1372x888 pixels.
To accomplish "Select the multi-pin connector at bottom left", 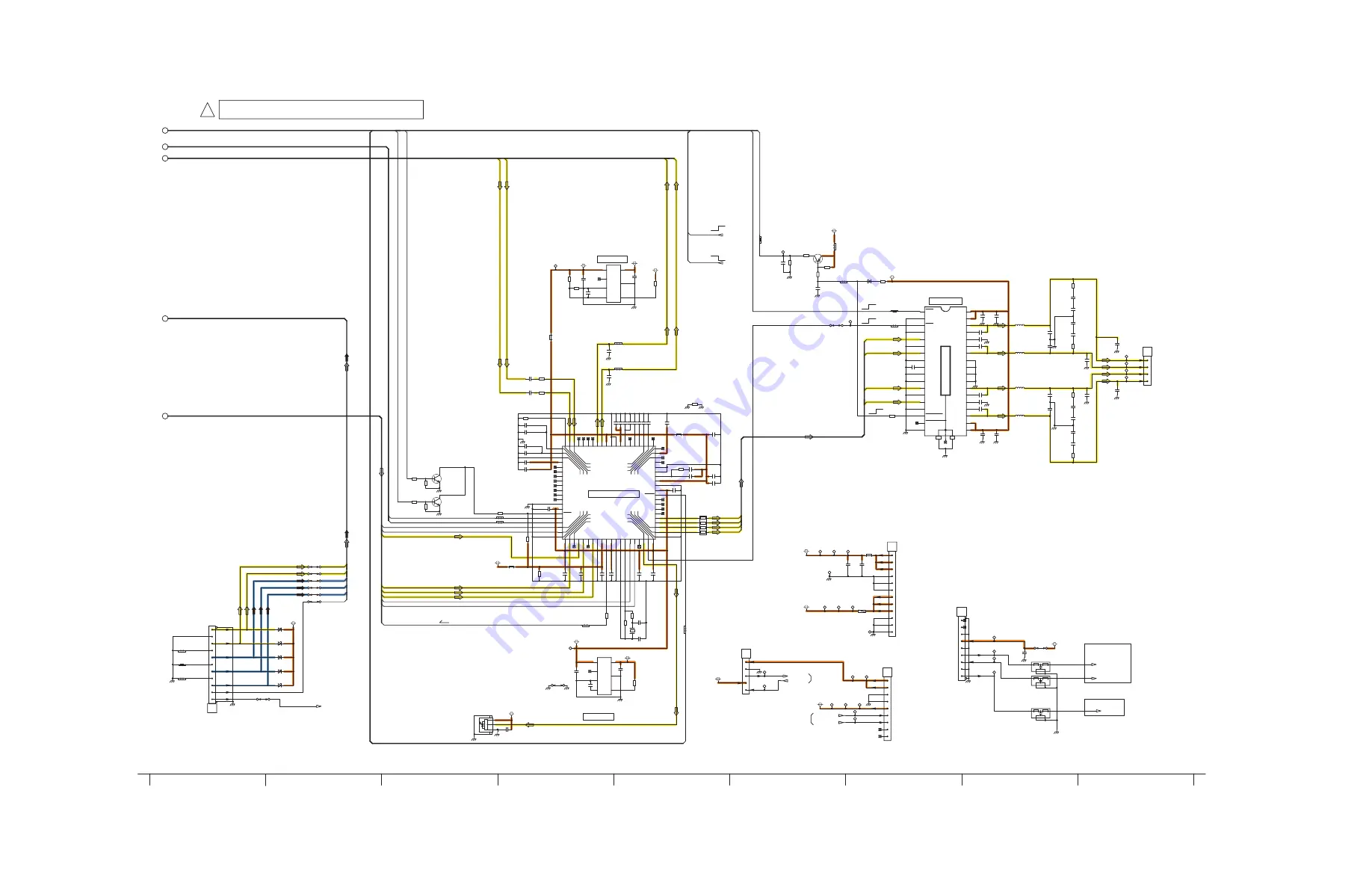I will pos(212,665).
